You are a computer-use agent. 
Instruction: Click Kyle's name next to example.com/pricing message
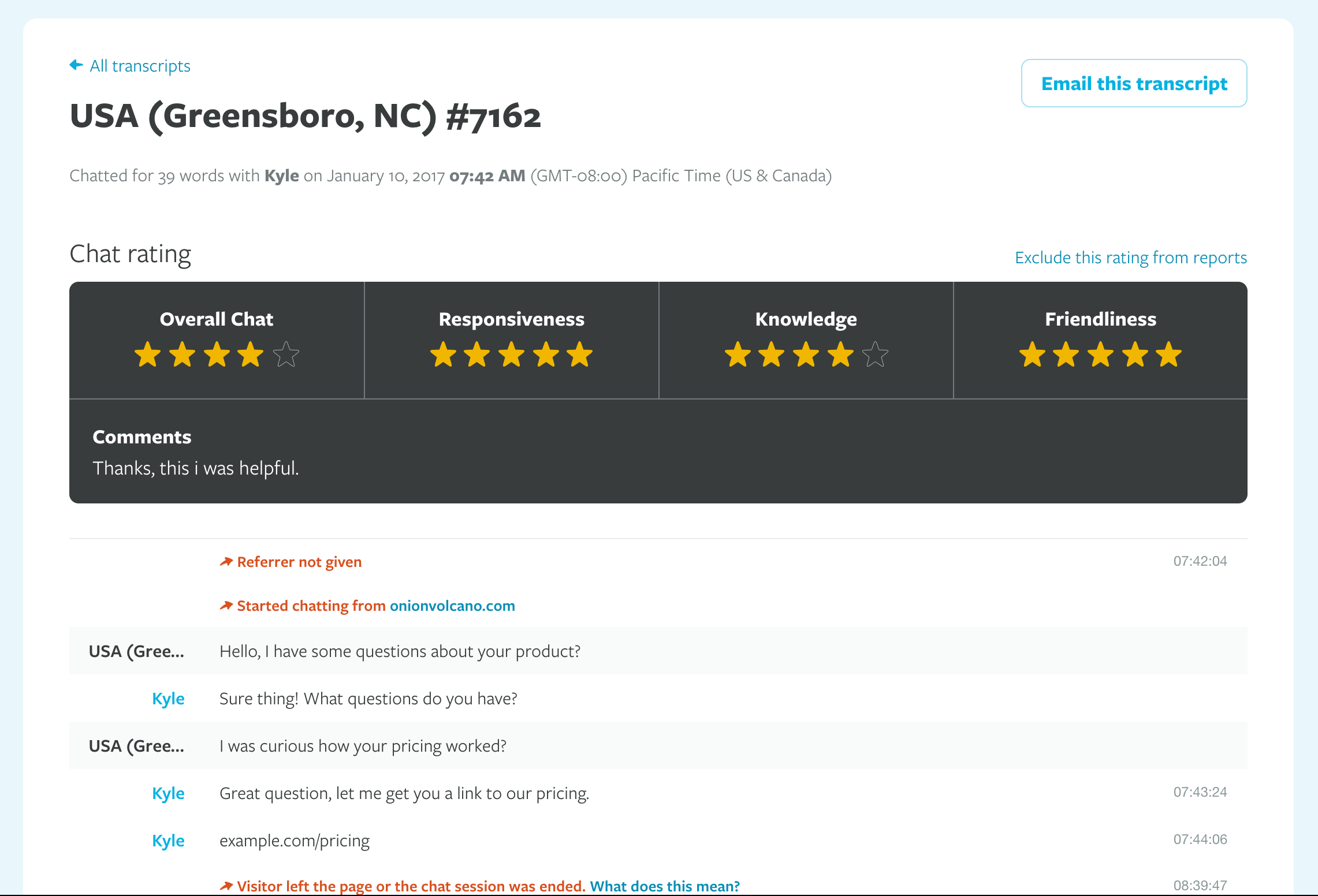pos(168,841)
